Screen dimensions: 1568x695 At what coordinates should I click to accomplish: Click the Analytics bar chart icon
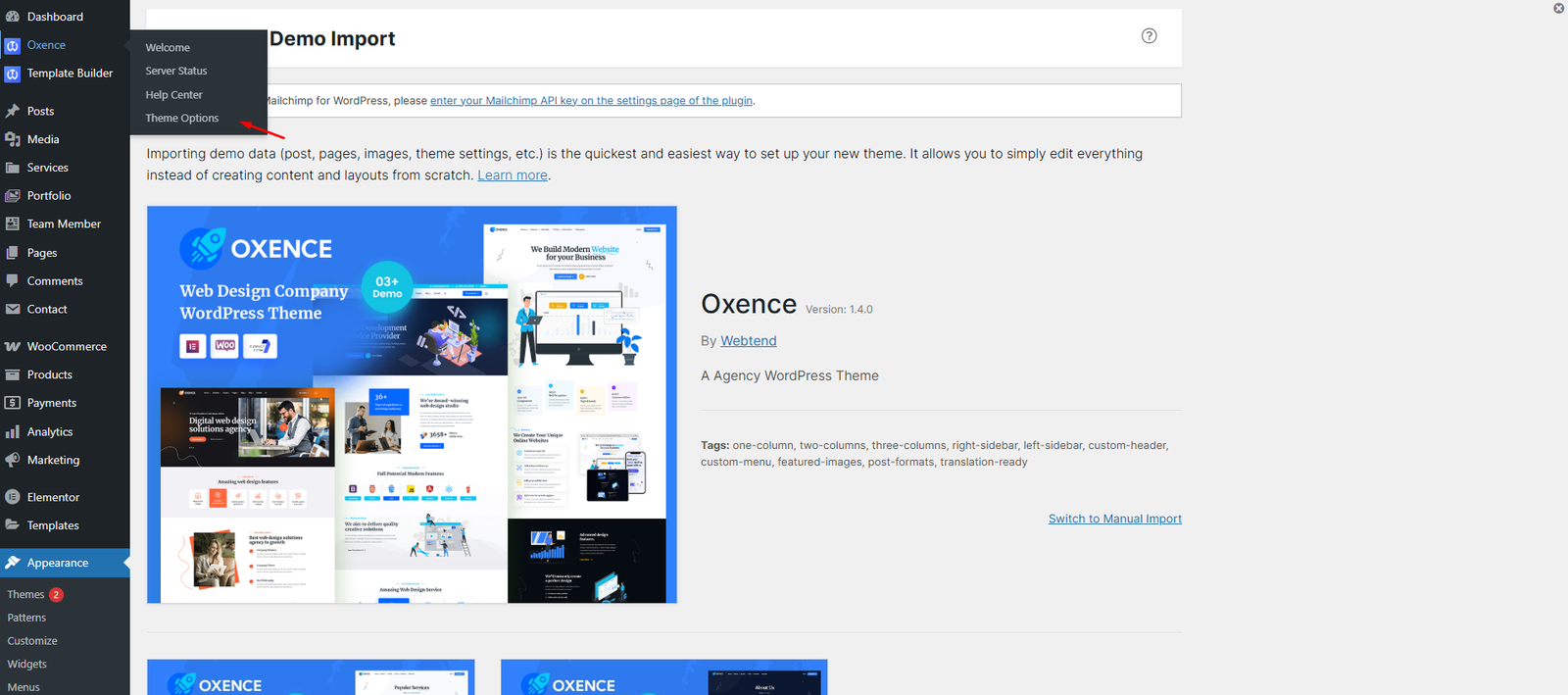tap(13, 432)
